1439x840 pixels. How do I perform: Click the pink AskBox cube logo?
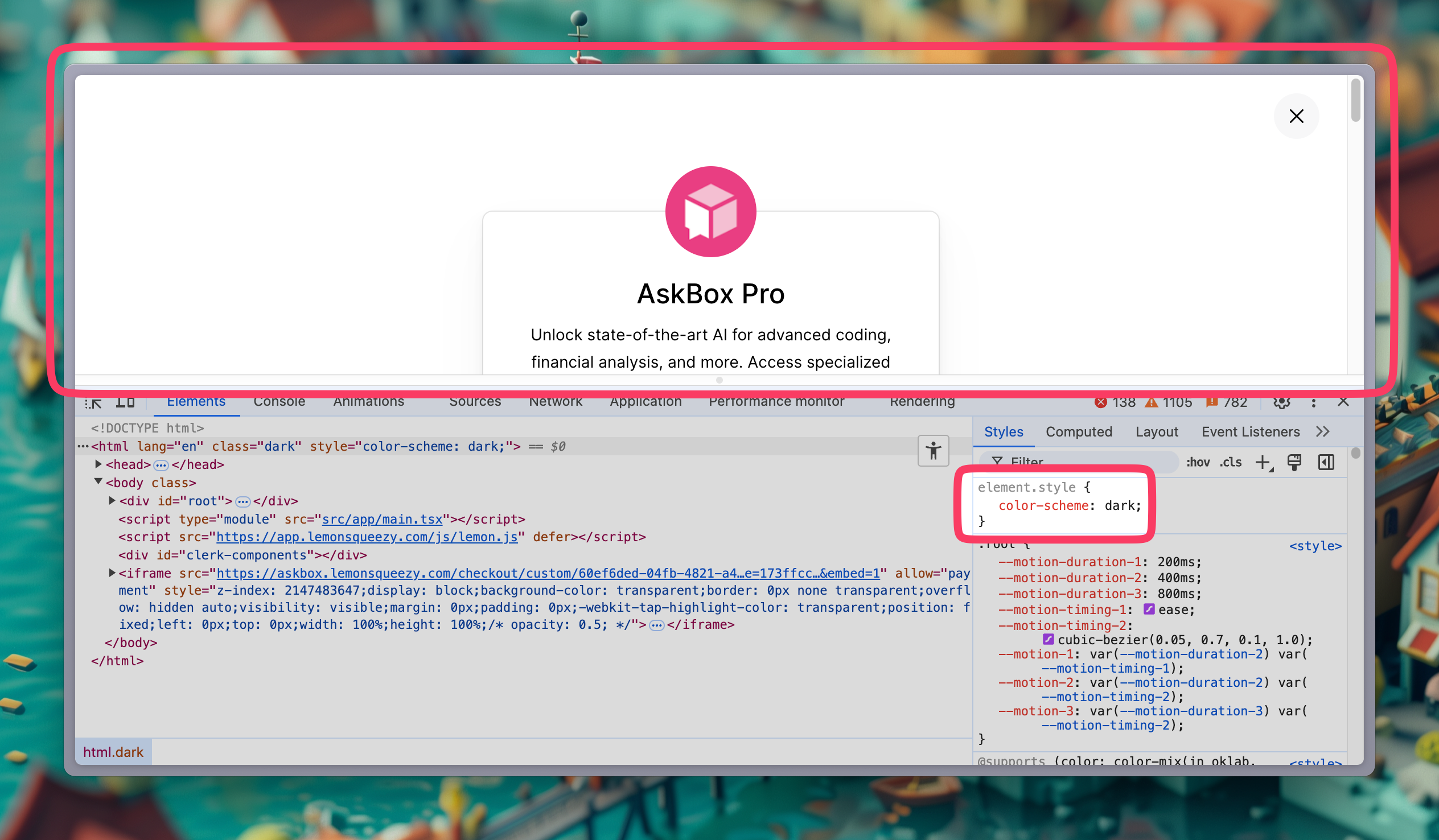710,212
